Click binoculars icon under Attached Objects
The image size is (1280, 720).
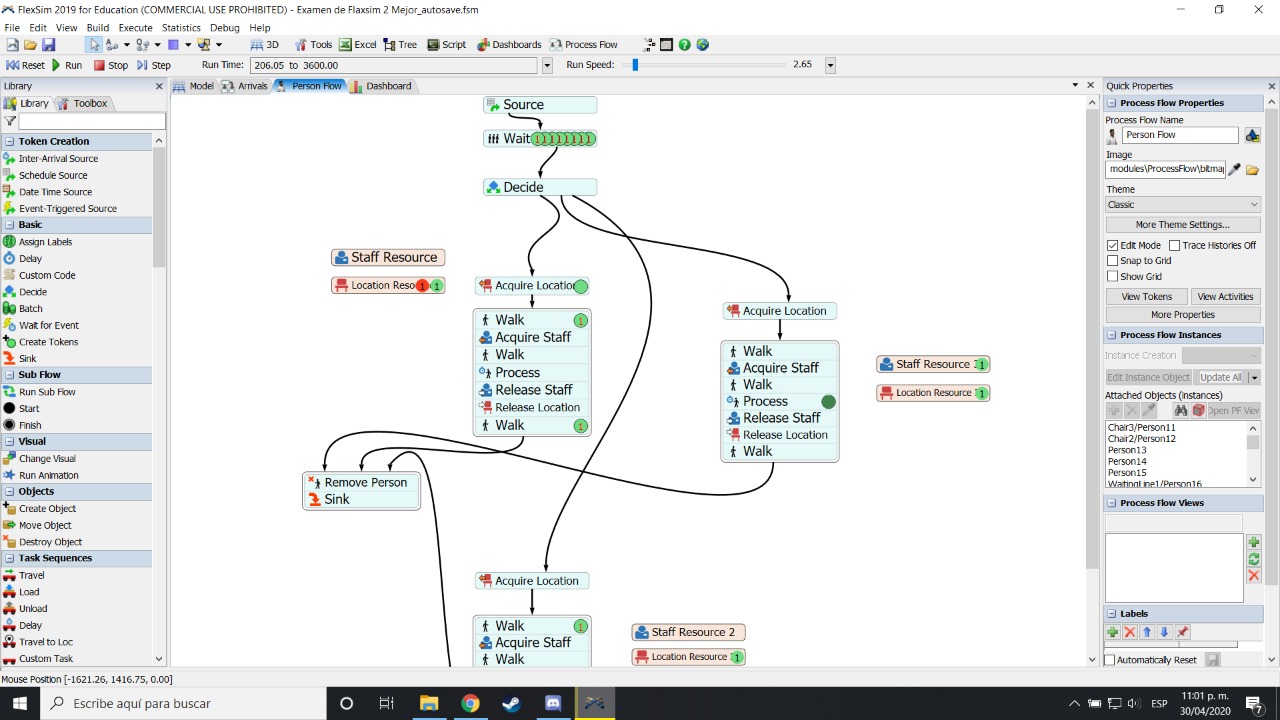(1181, 411)
